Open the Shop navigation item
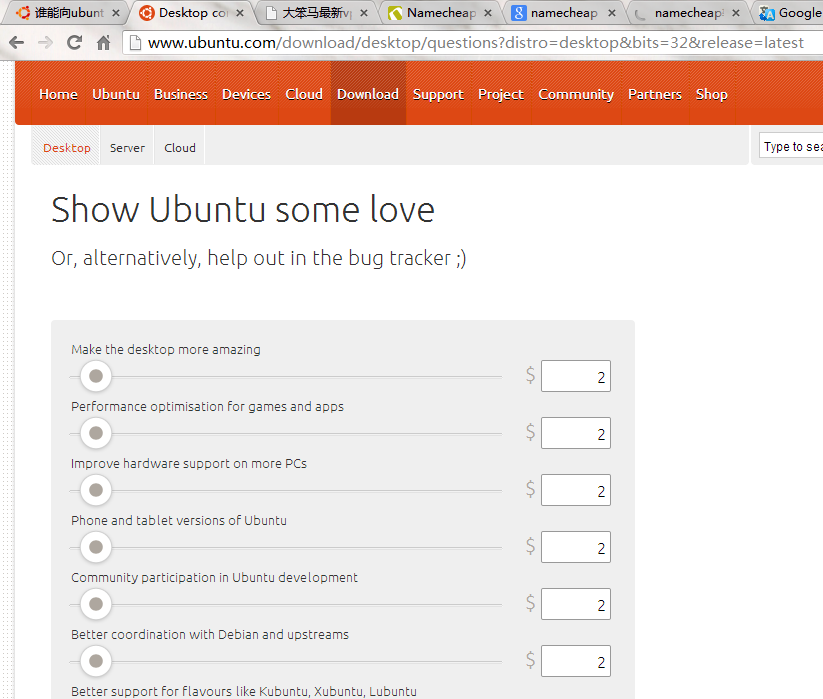The width and height of the screenshot is (823, 699). [x=712, y=94]
